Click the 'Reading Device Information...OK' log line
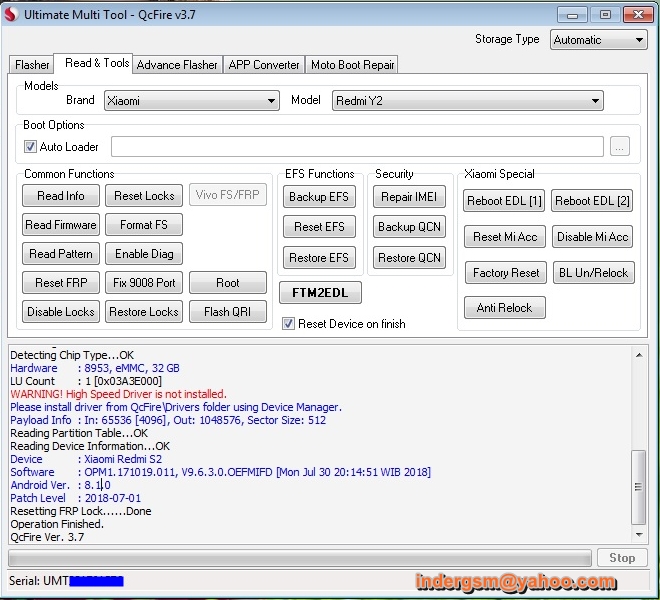The width and height of the screenshot is (660, 600). pos(90,446)
